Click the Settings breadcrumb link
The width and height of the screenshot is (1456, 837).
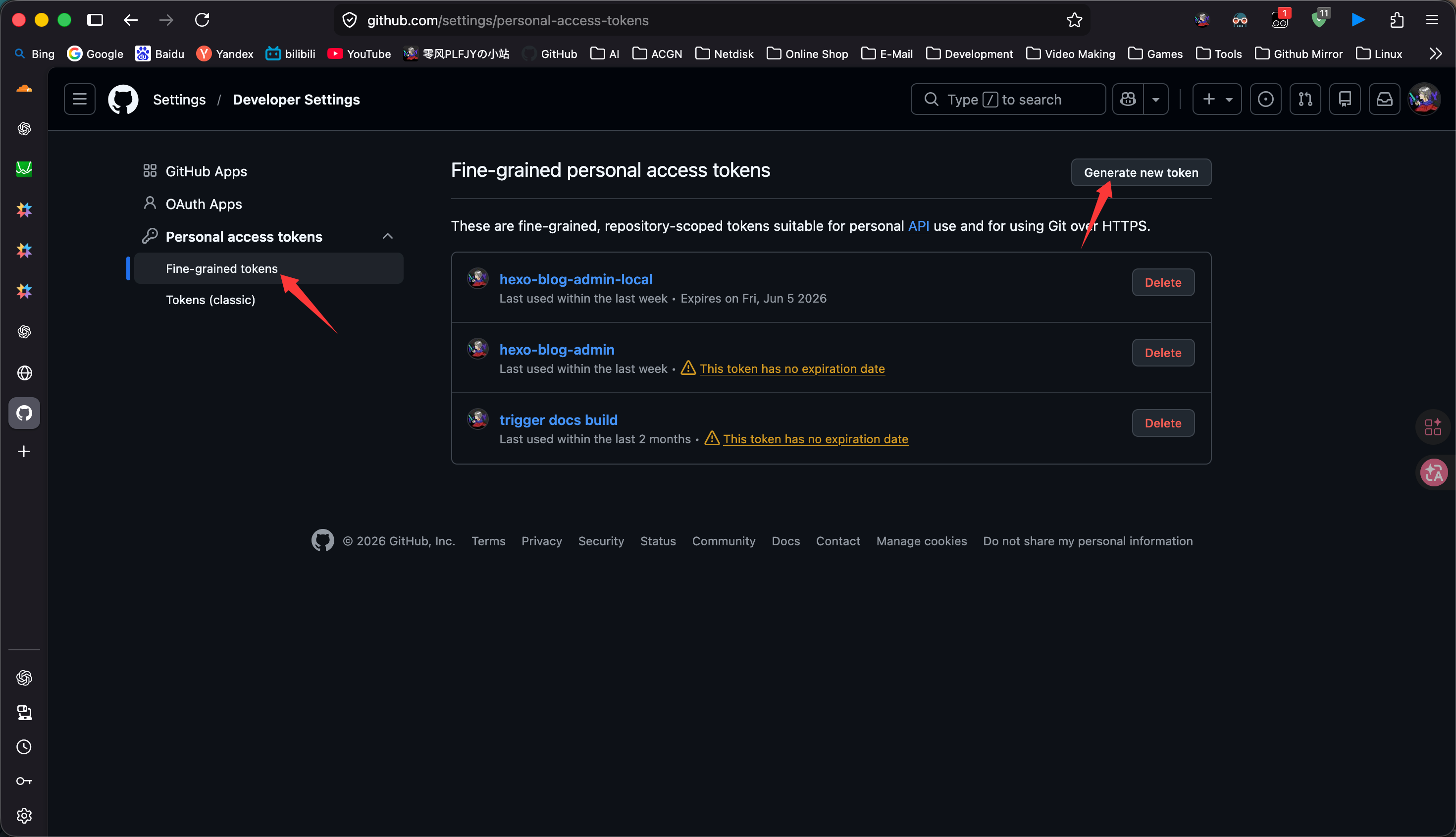(179, 100)
